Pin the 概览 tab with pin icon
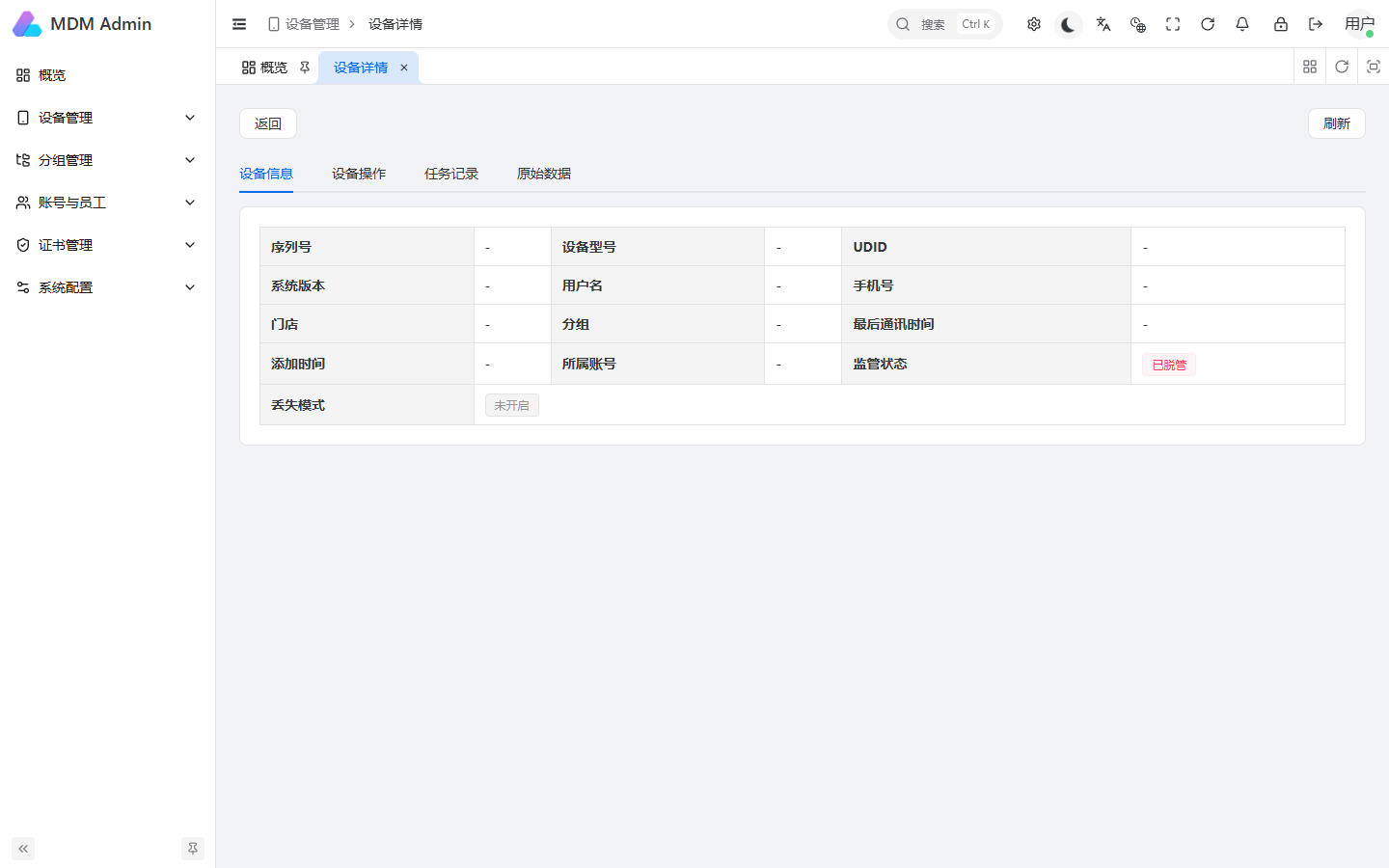Screen dimensions: 1389x868 305,68
